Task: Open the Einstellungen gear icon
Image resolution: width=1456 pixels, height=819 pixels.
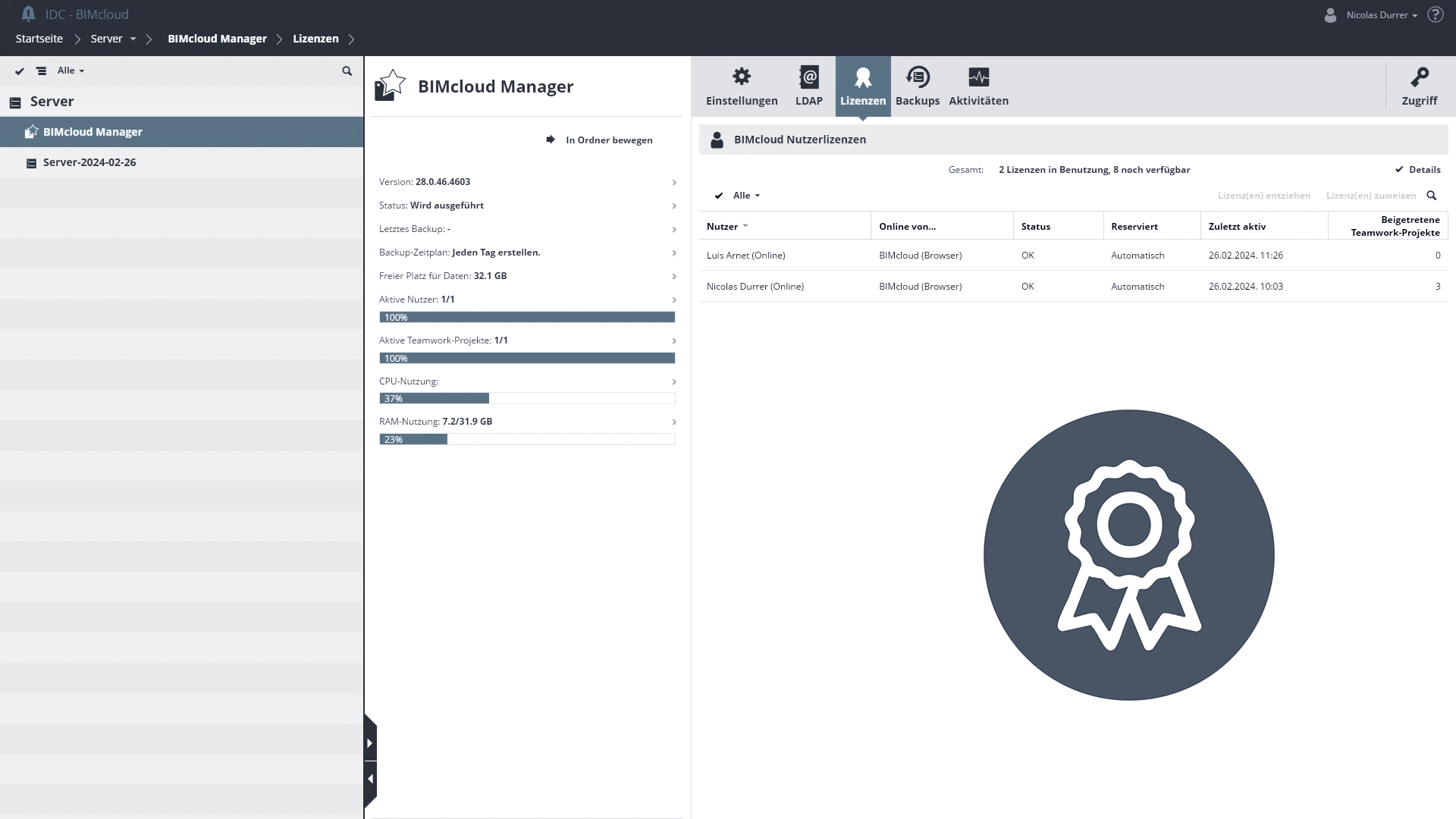Action: pyautogui.click(x=742, y=77)
